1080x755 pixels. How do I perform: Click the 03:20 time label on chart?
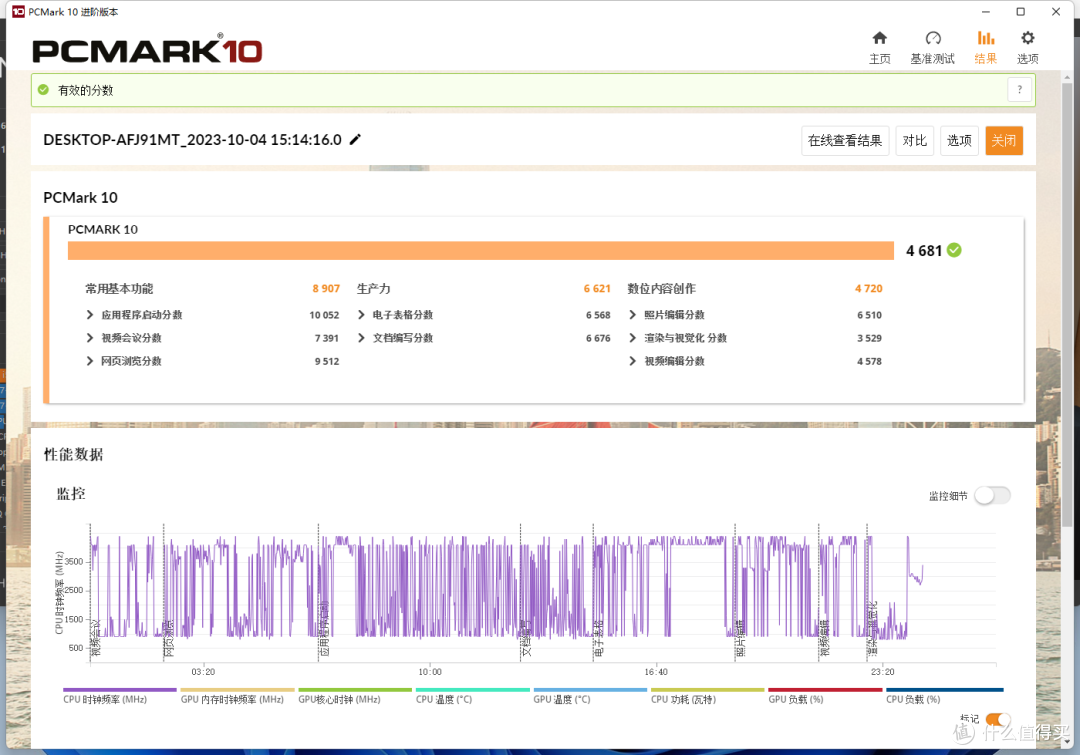(x=203, y=672)
